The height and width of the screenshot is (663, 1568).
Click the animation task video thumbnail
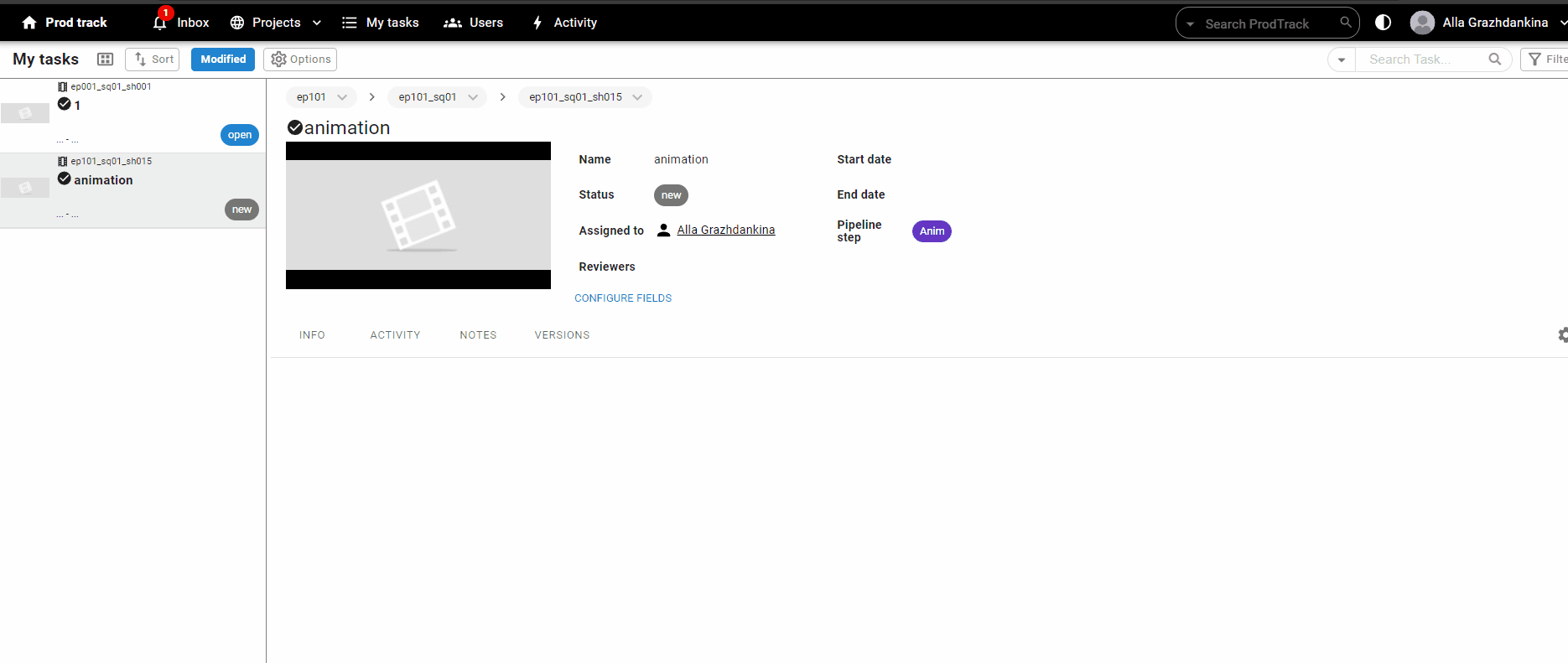pos(418,215)
